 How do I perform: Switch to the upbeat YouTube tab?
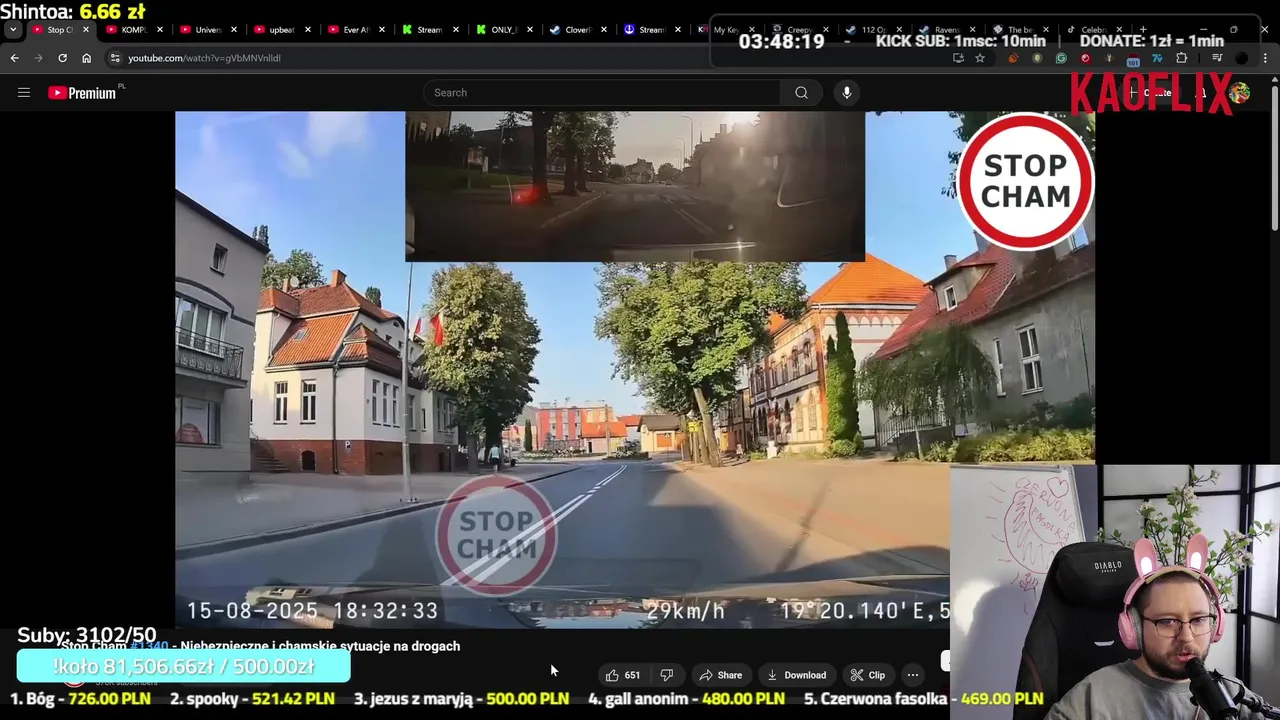tap(282, 30)
